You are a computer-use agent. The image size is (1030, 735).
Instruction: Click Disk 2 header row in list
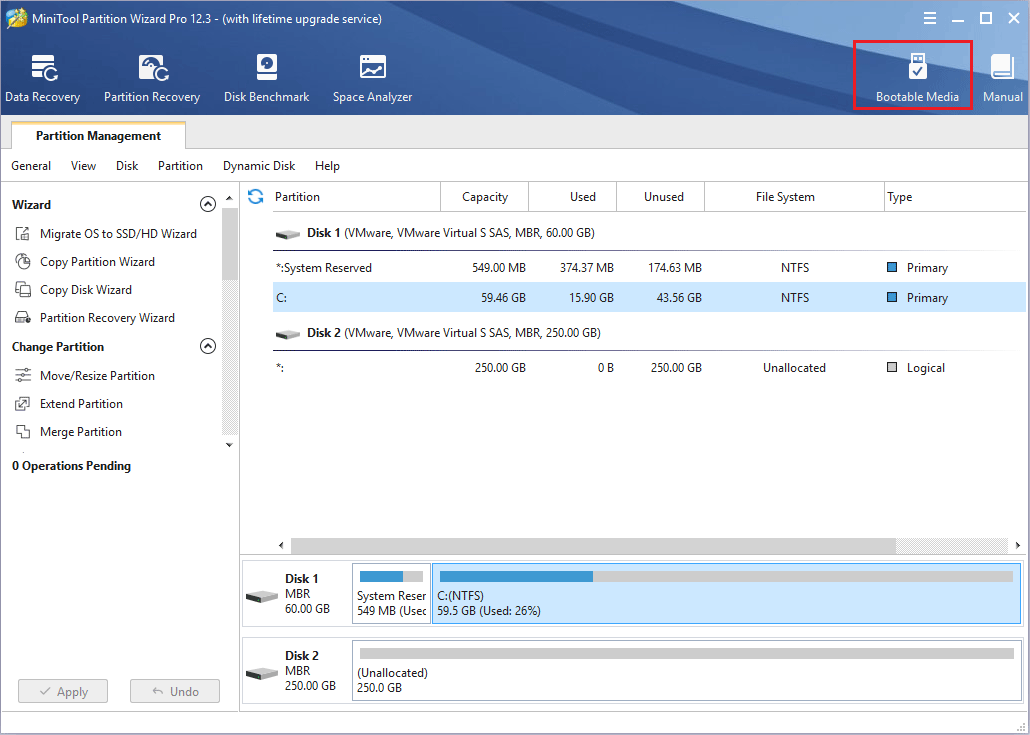tap(649, 333)
